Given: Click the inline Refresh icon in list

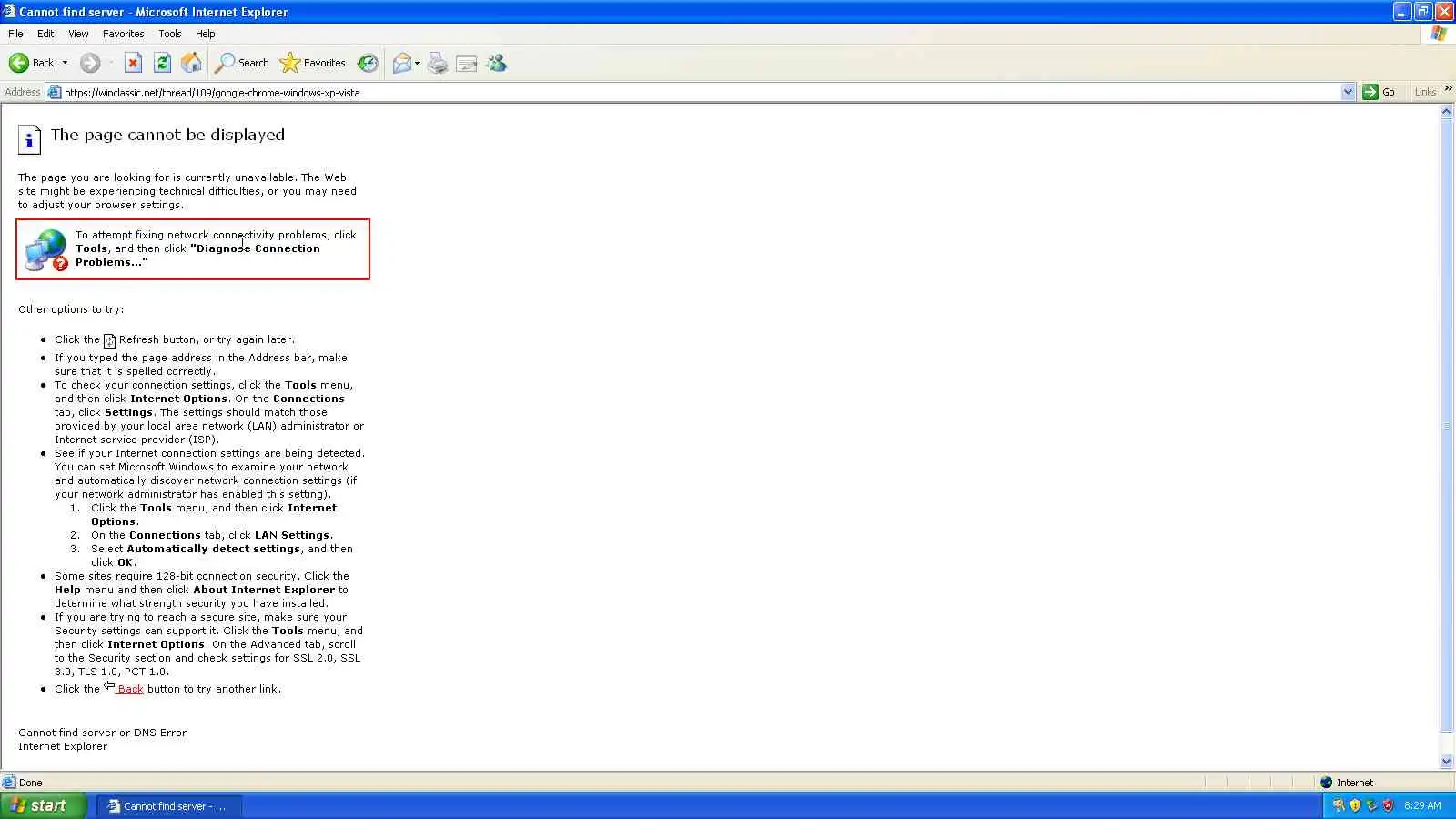Looking at the screenshot, I should (109, 340).
